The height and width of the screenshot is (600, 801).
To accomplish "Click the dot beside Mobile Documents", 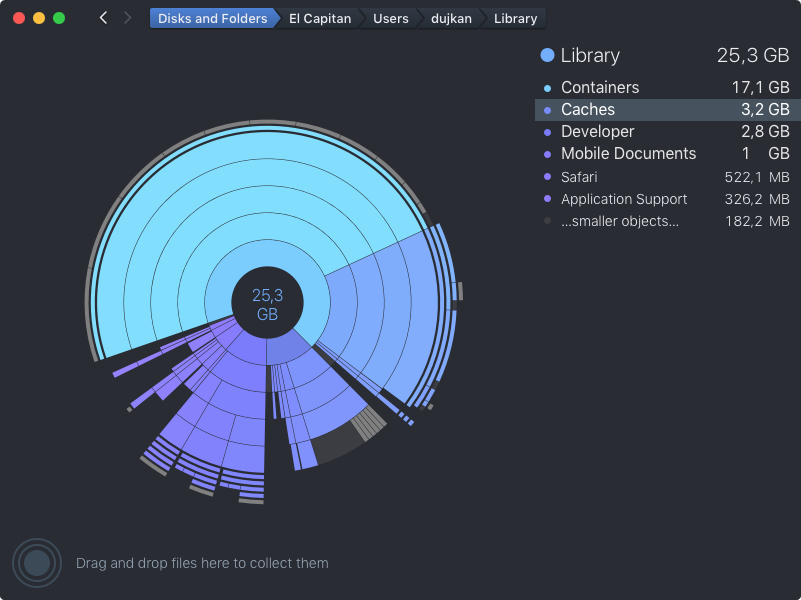I will click(x=547, y=154).
